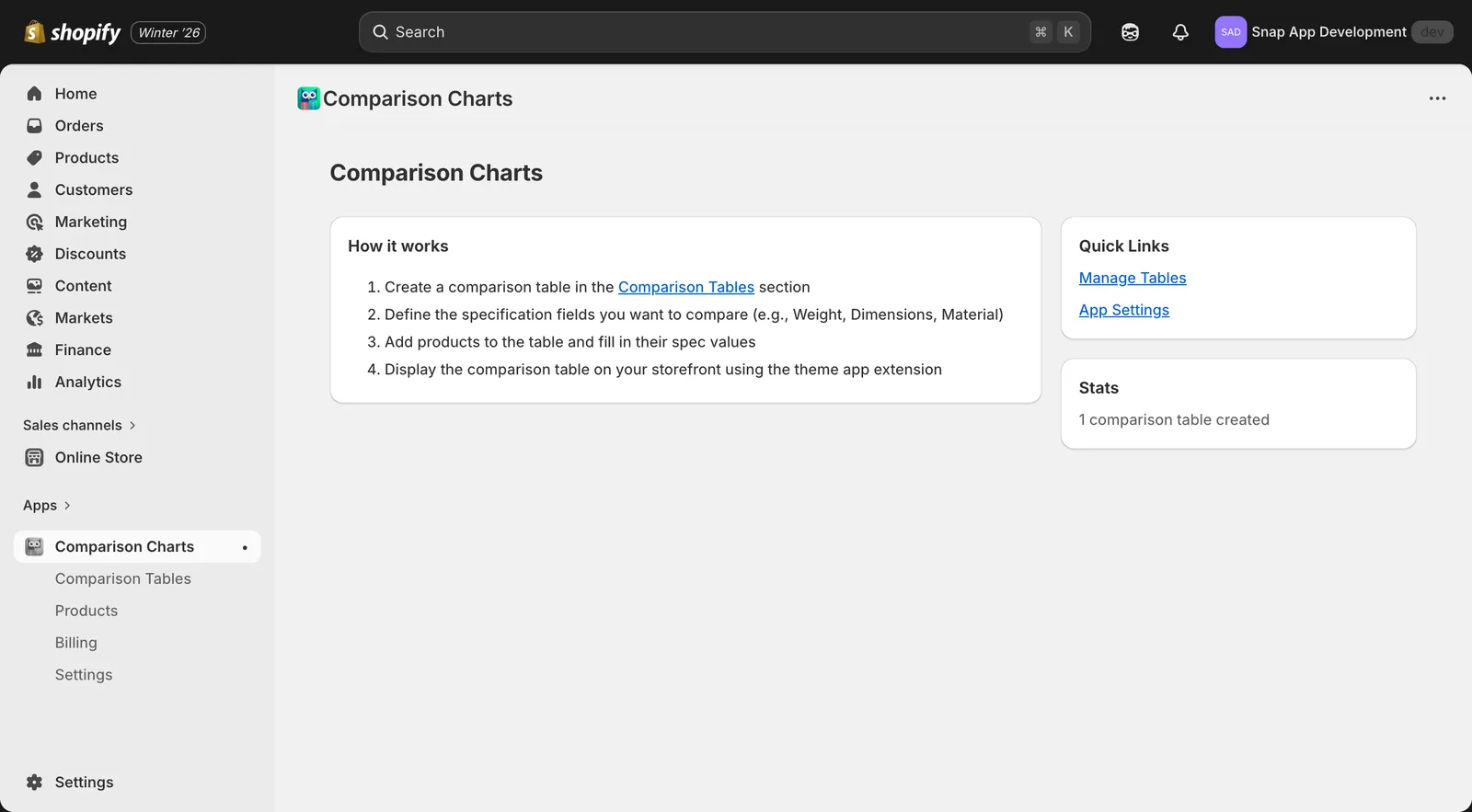
Task: Click the search magnifier icon
Action: (380, 32)
